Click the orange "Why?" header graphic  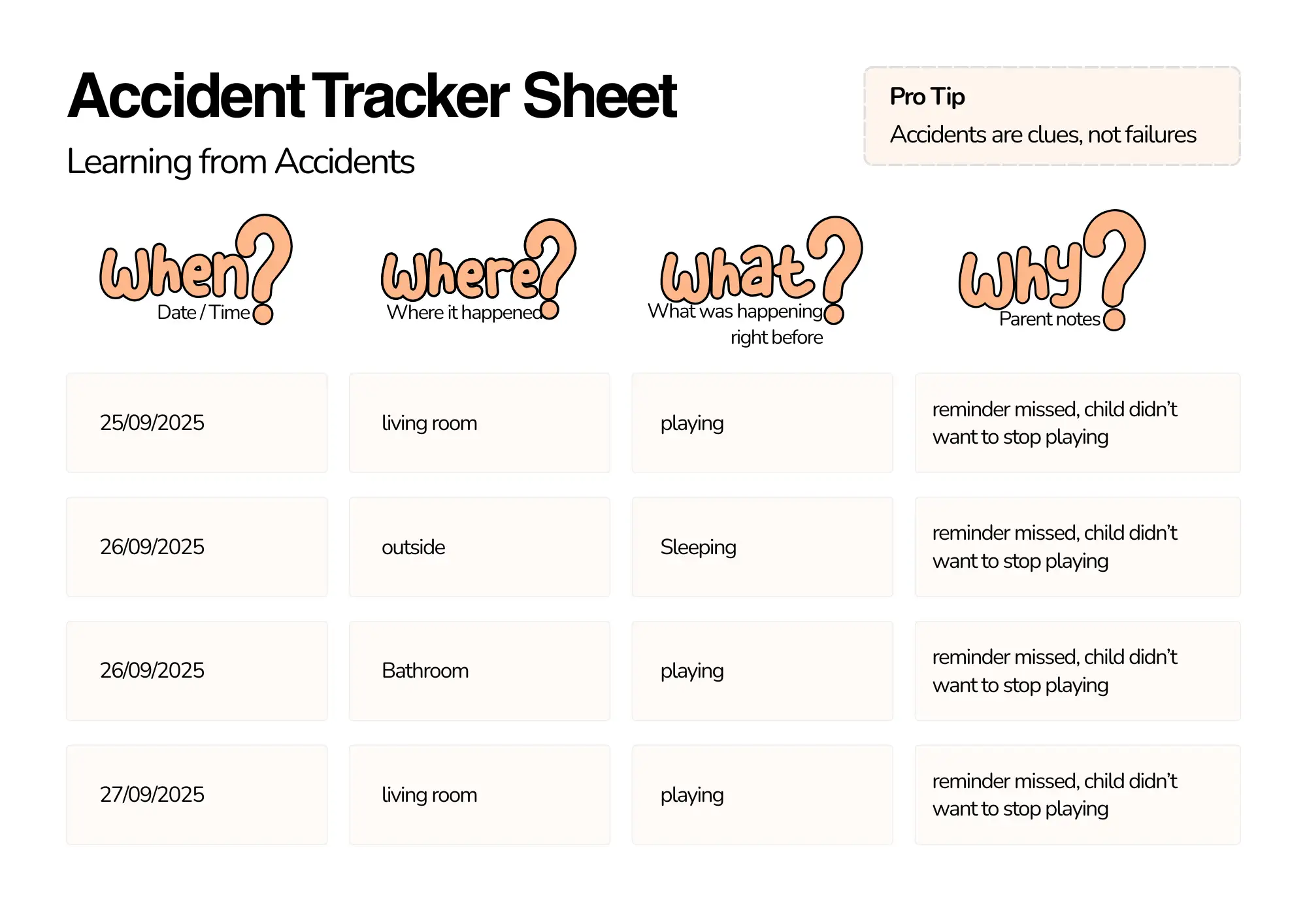[1050, 269]
